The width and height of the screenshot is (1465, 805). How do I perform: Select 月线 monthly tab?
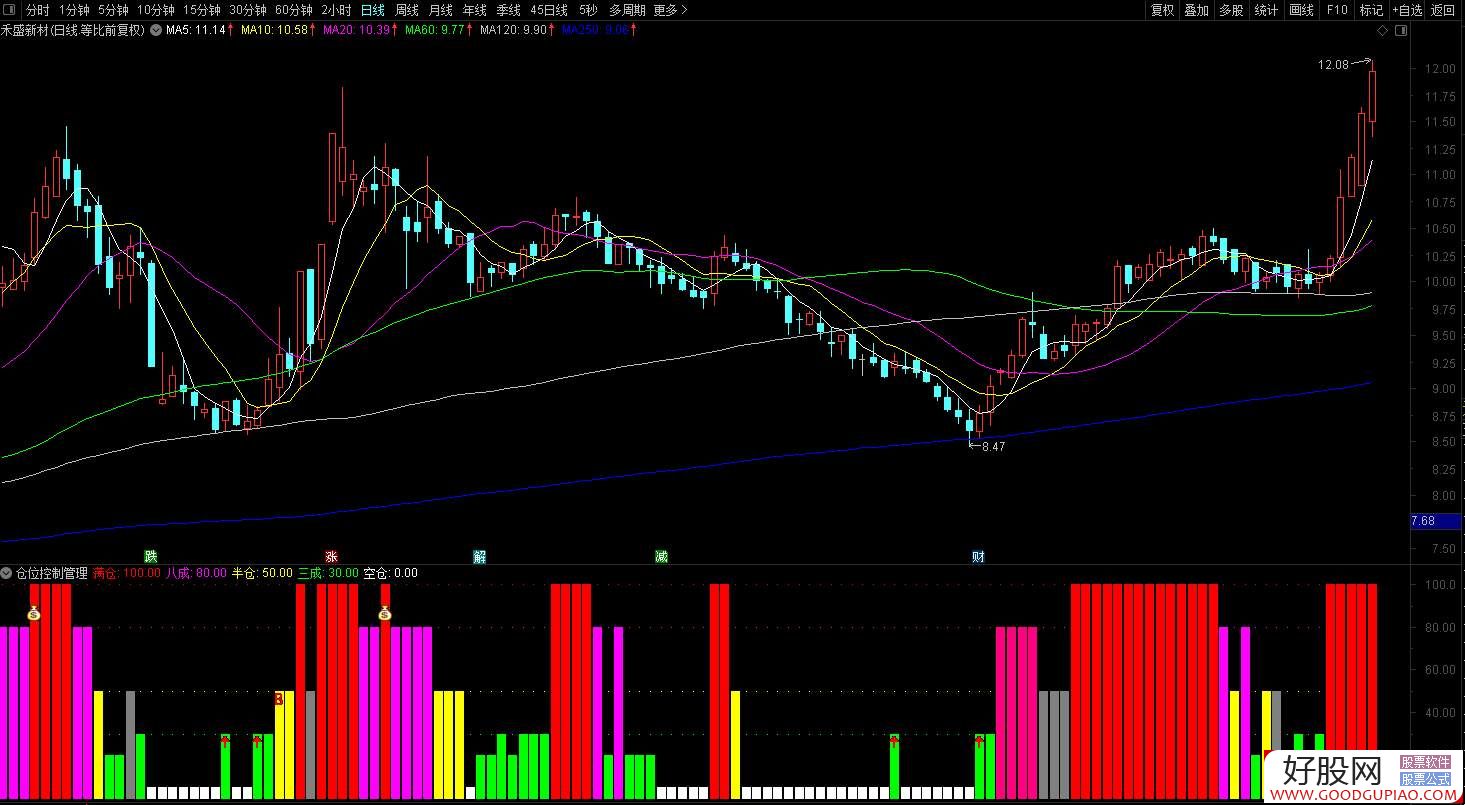440,10
